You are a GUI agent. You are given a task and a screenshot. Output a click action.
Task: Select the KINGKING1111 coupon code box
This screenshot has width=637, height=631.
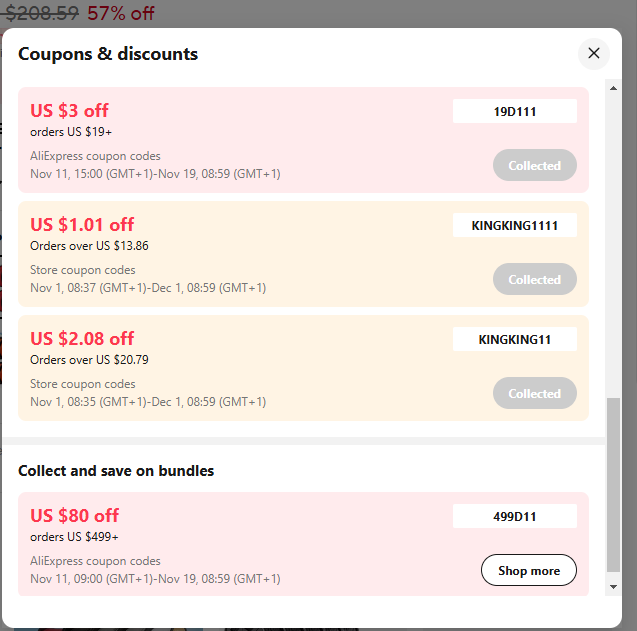515,225
